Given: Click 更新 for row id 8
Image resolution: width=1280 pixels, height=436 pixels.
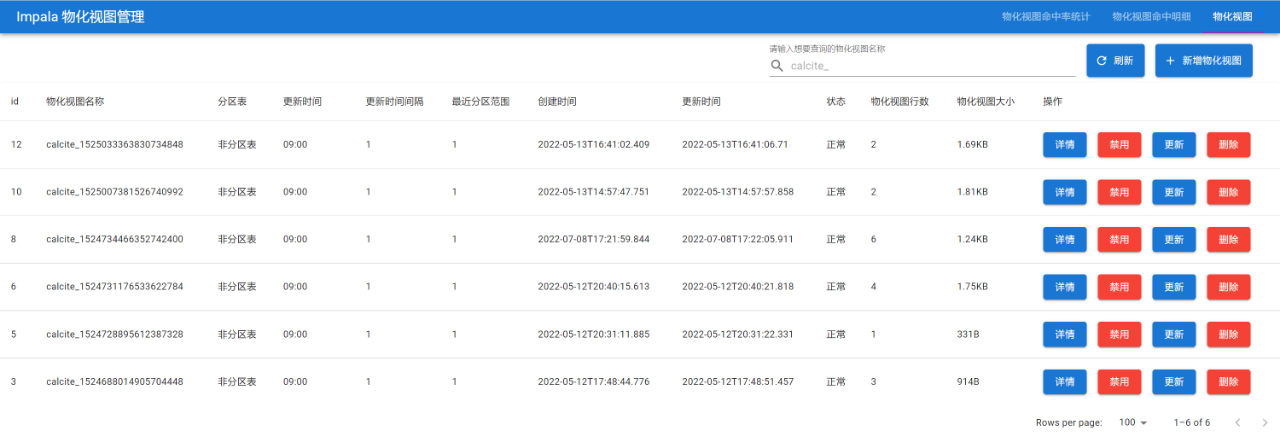Looking at the screenshot, I should point(1174,239).
